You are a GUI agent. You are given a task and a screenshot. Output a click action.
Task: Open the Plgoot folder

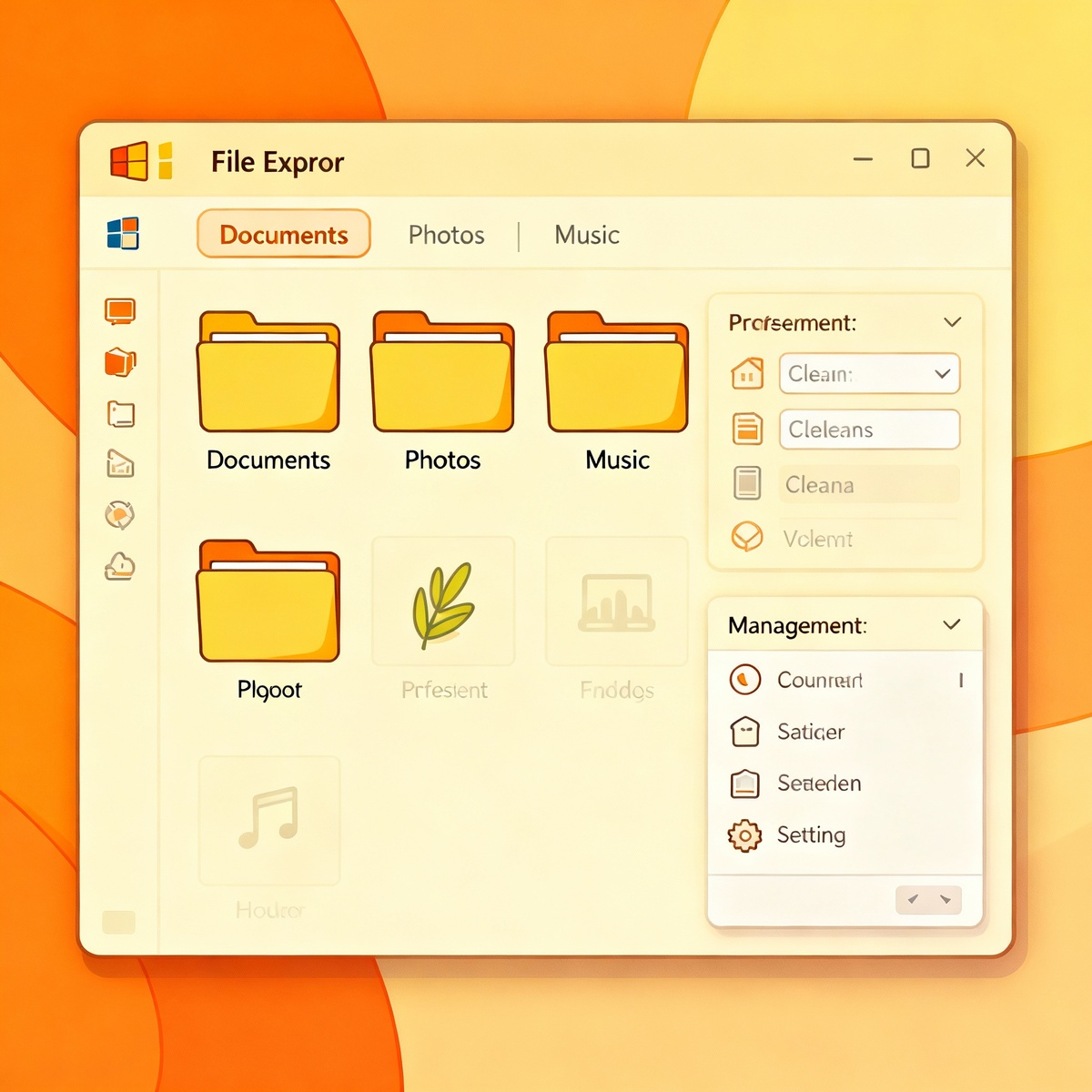(x=268, y=601)
